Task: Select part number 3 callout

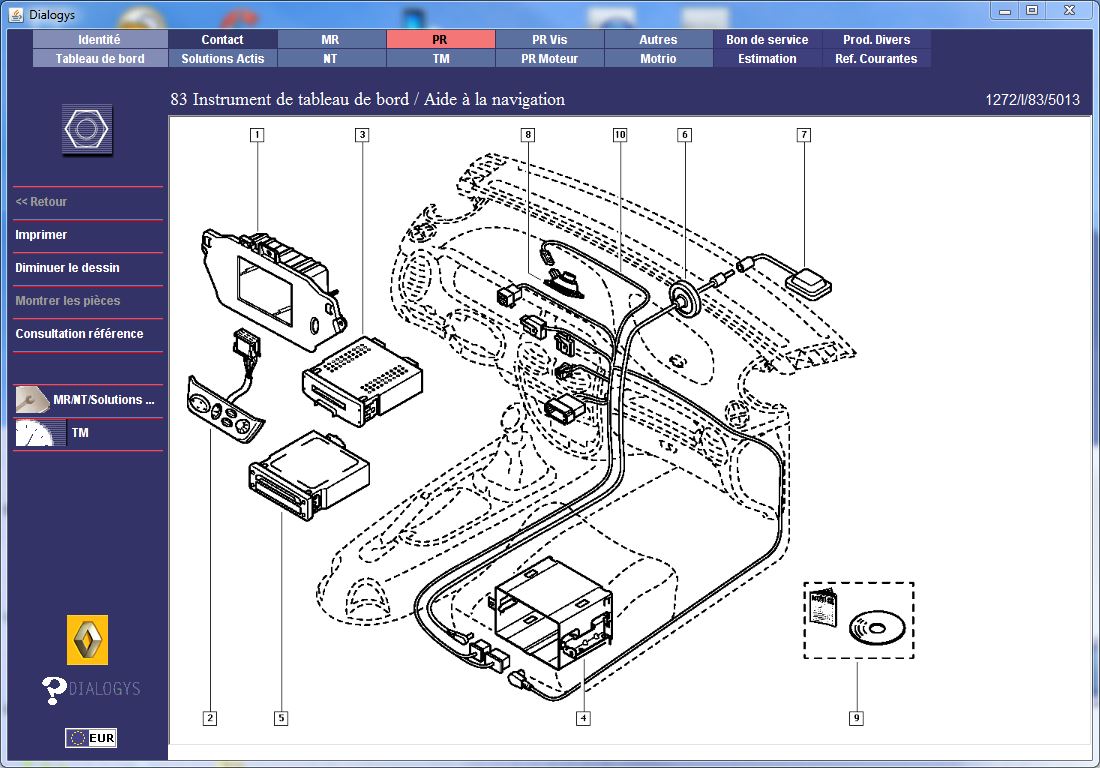Action: coord(362,135)
